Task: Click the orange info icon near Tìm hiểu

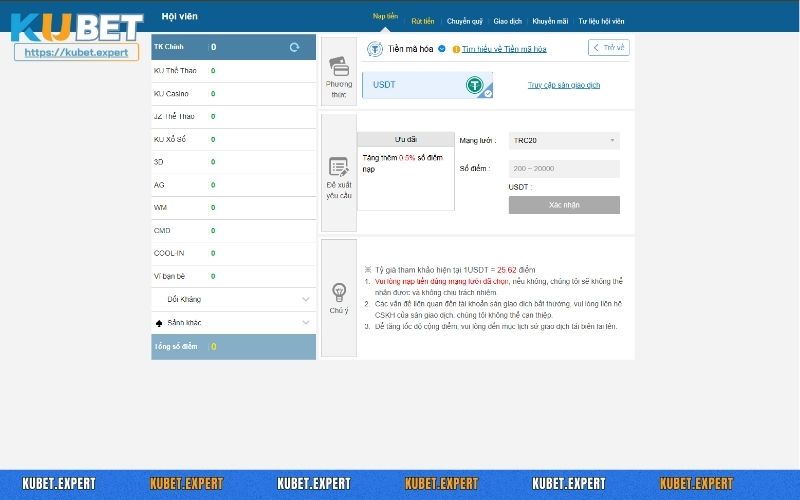Action: (456, 48)
